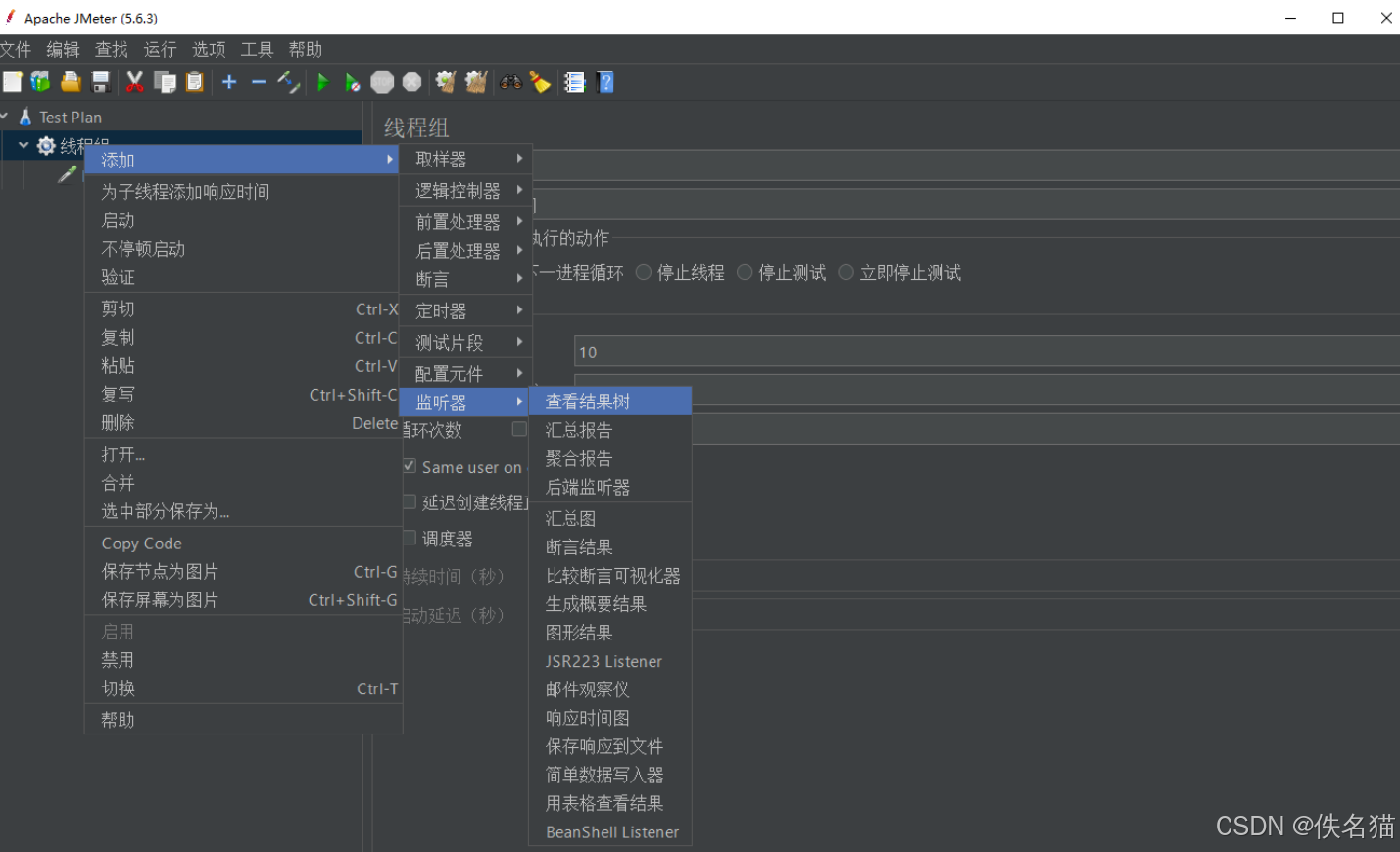
Task: Click the Clear results broom icon
Action: (x=446, y=82)
